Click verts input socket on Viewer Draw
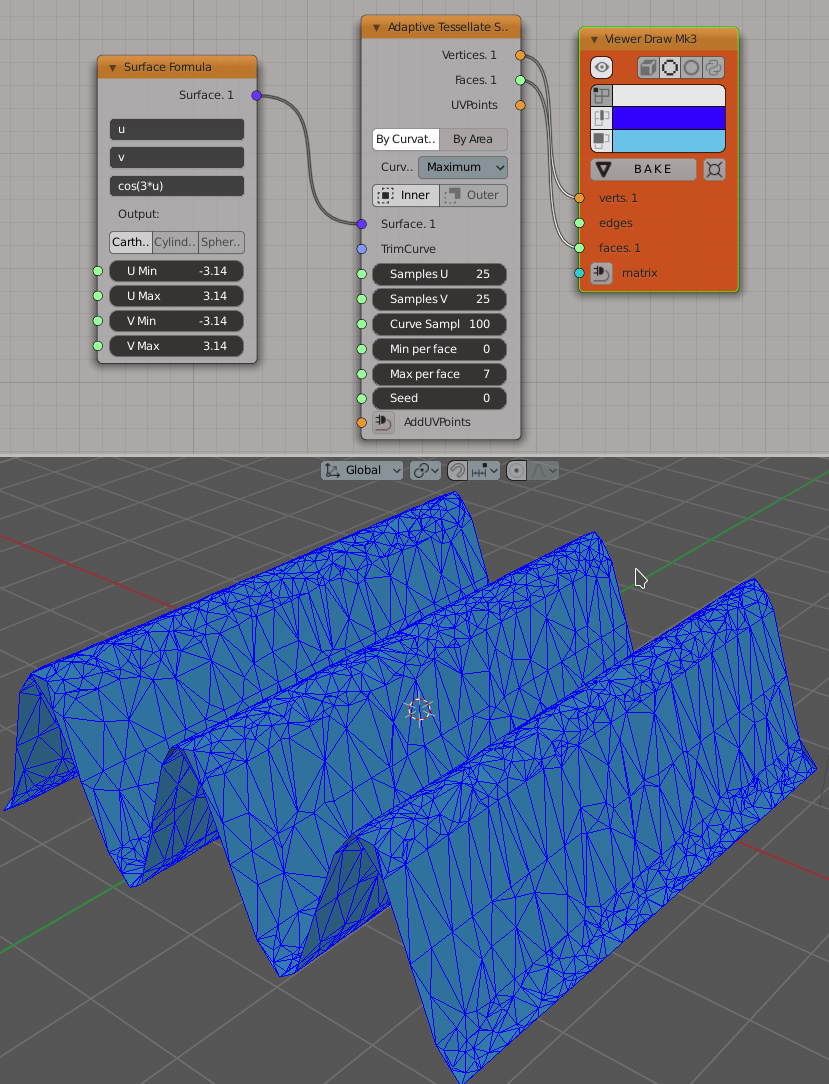The width and height of the screenshot is (829, 1084). tap(579, 198)
